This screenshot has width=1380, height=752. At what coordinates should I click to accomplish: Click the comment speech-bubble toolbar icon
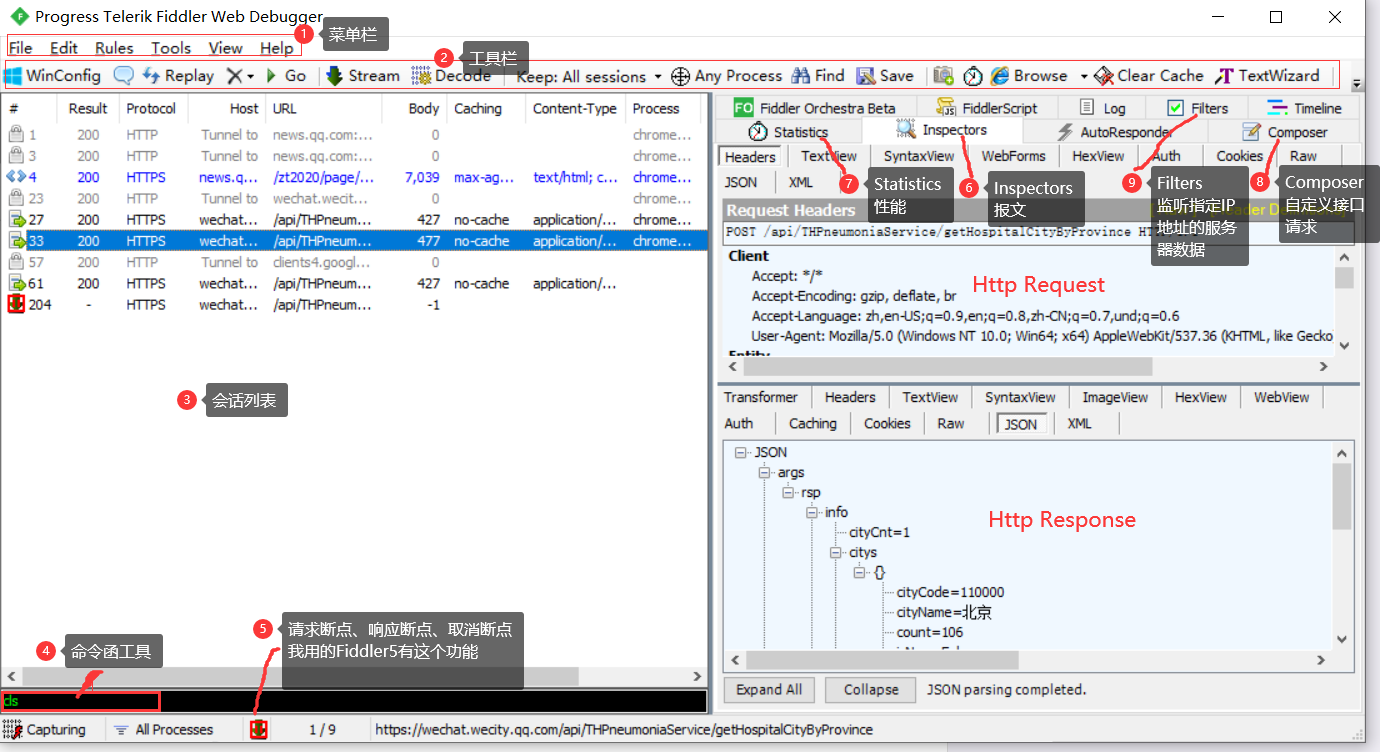click(x=124, y=76)
